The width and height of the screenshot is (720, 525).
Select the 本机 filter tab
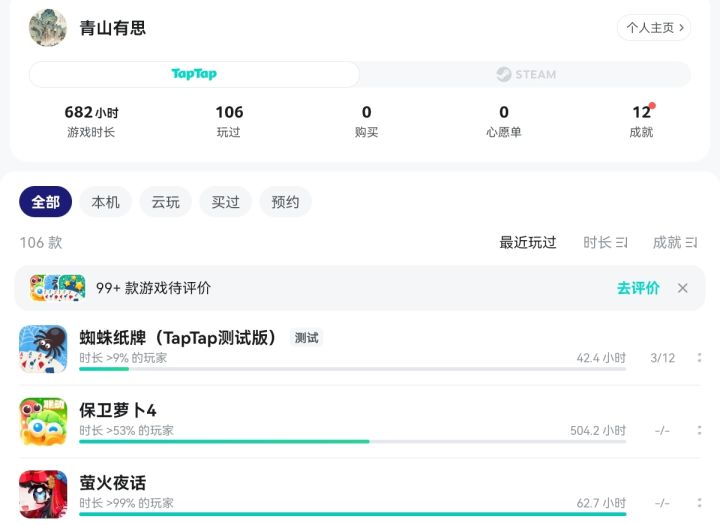tap(106, 202)
